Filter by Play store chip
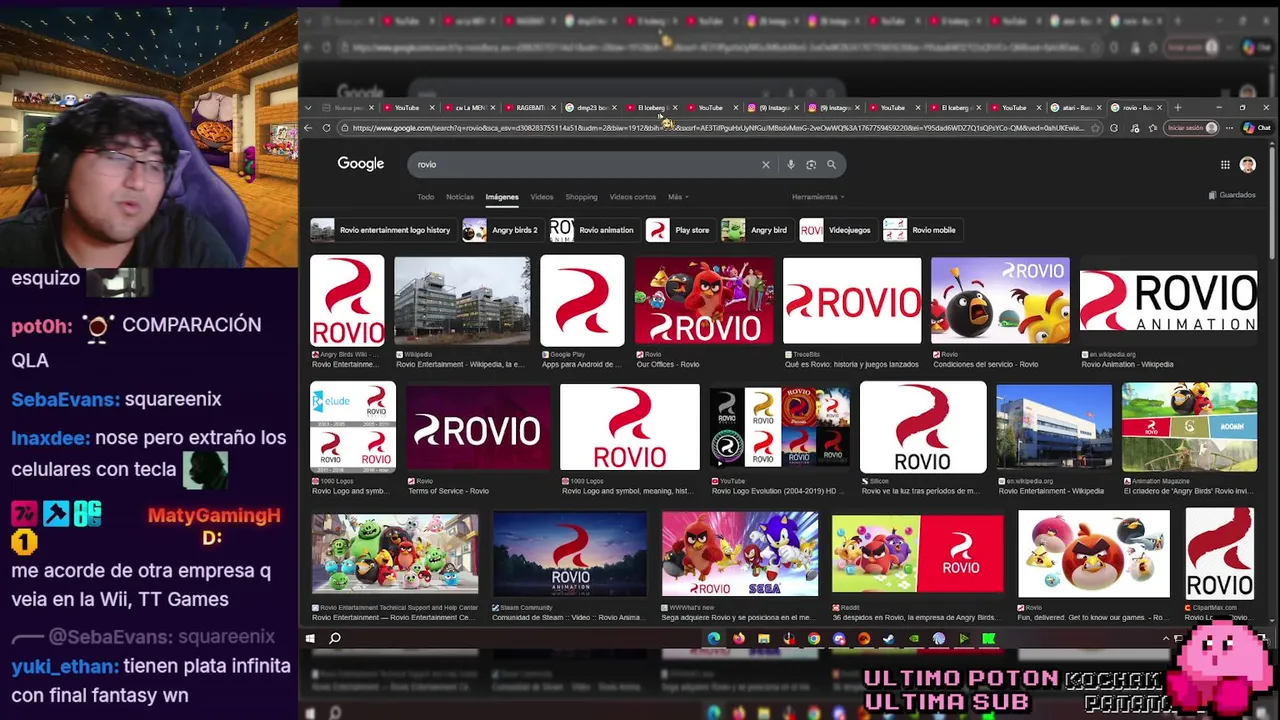 (x=679, y=230)
